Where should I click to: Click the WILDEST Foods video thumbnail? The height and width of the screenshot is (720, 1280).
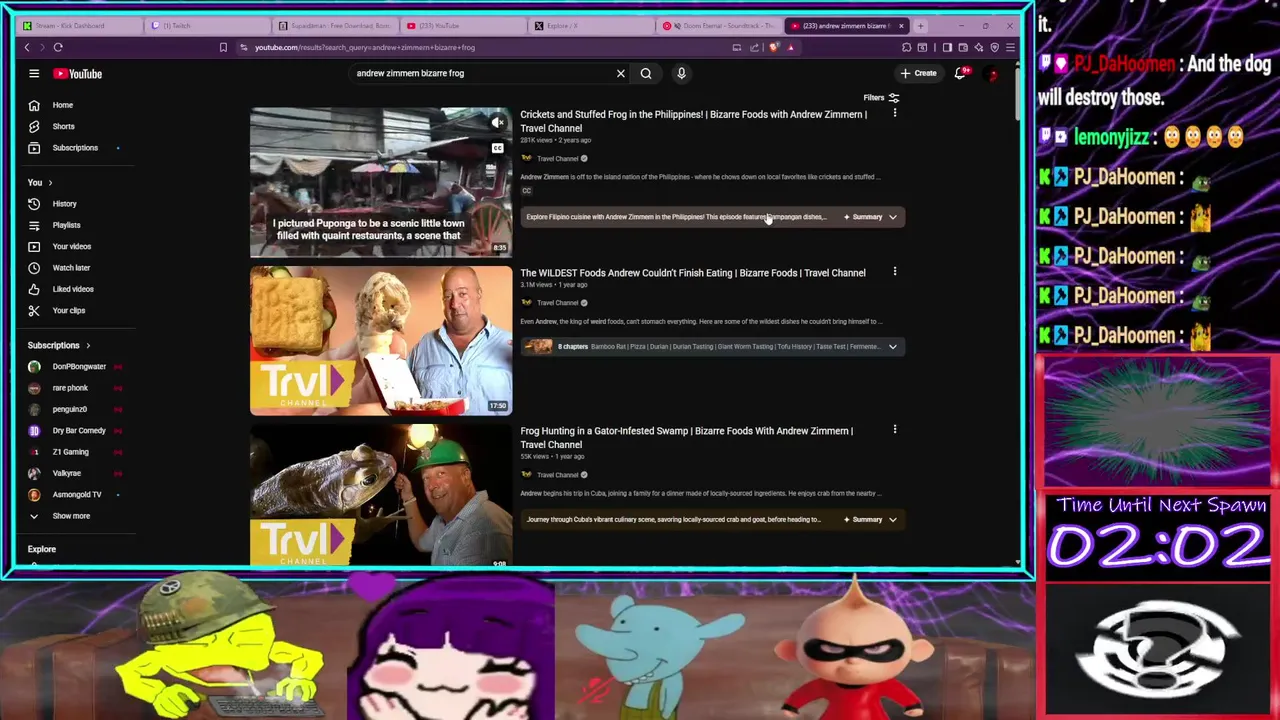[380, 340]
